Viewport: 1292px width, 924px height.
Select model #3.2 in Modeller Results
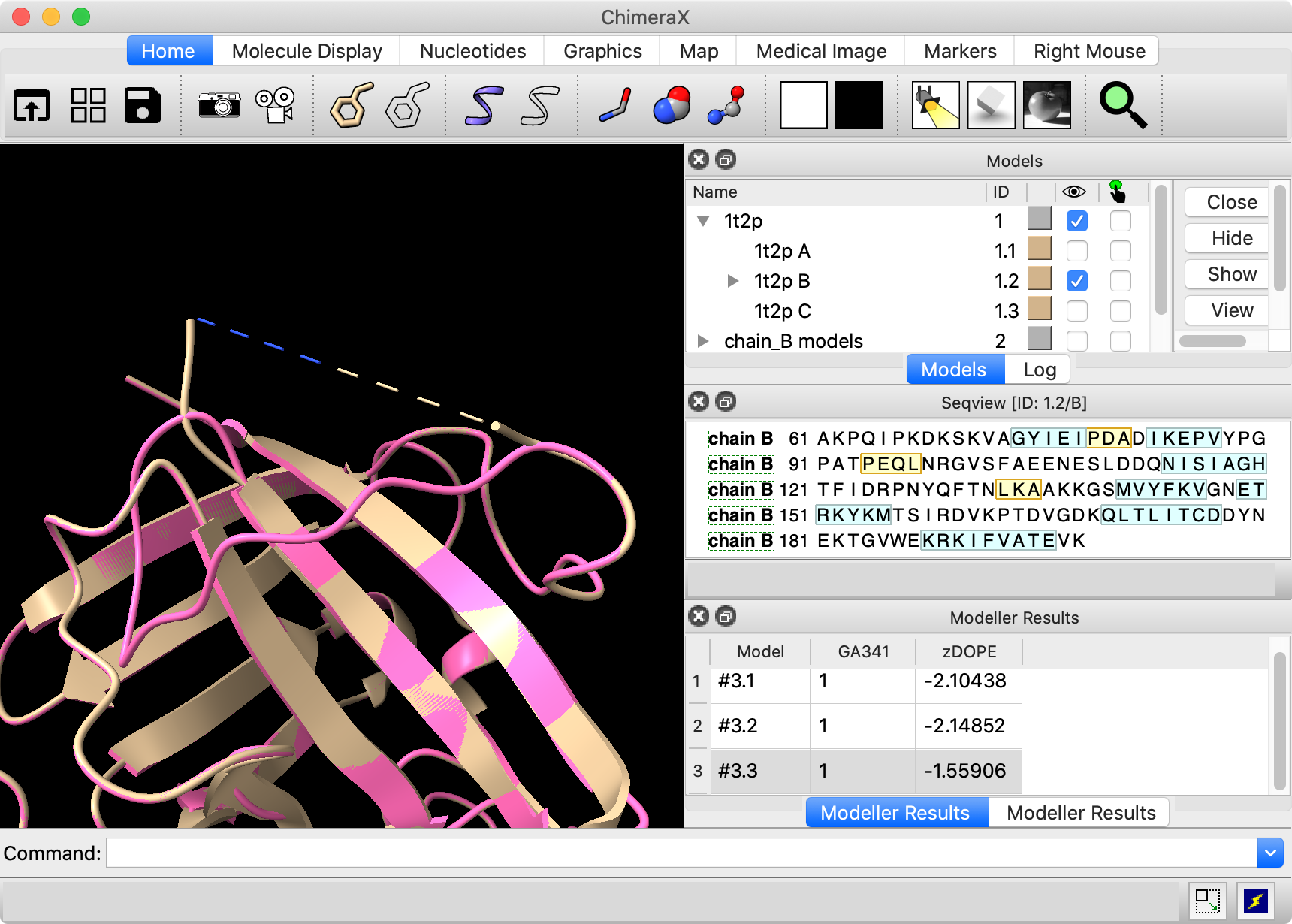tap(738, 726)
